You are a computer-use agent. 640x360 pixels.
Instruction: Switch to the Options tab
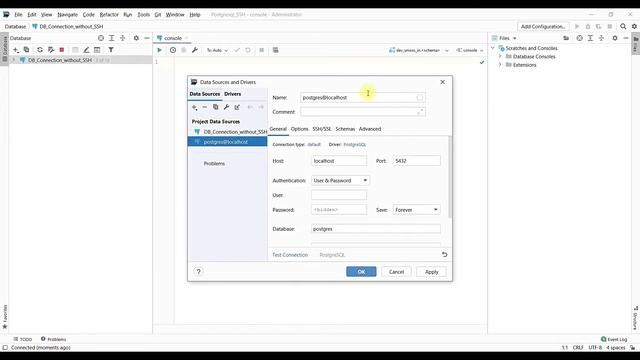coord(299,129)
